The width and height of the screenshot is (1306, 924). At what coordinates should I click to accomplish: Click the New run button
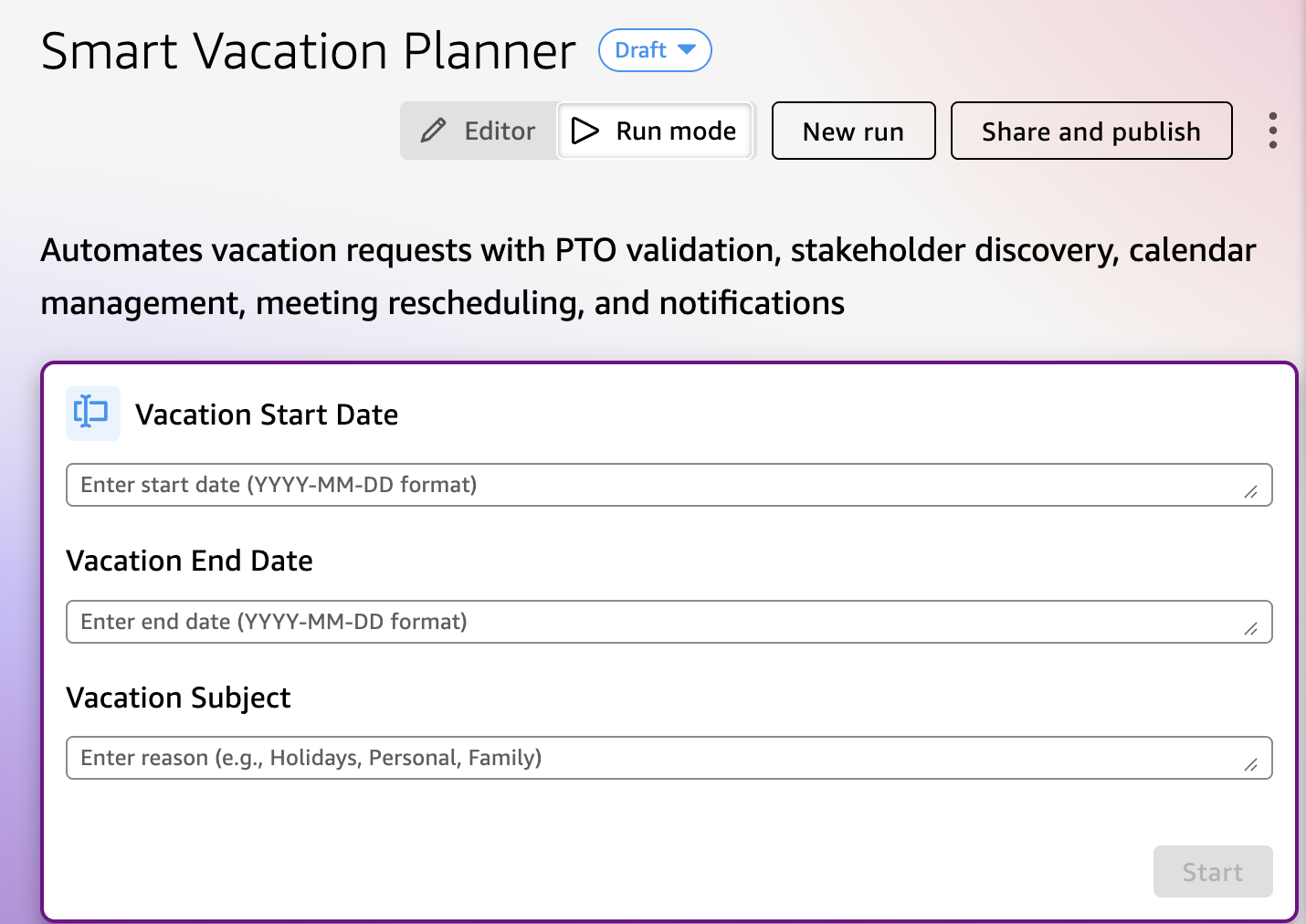[853, 131]
